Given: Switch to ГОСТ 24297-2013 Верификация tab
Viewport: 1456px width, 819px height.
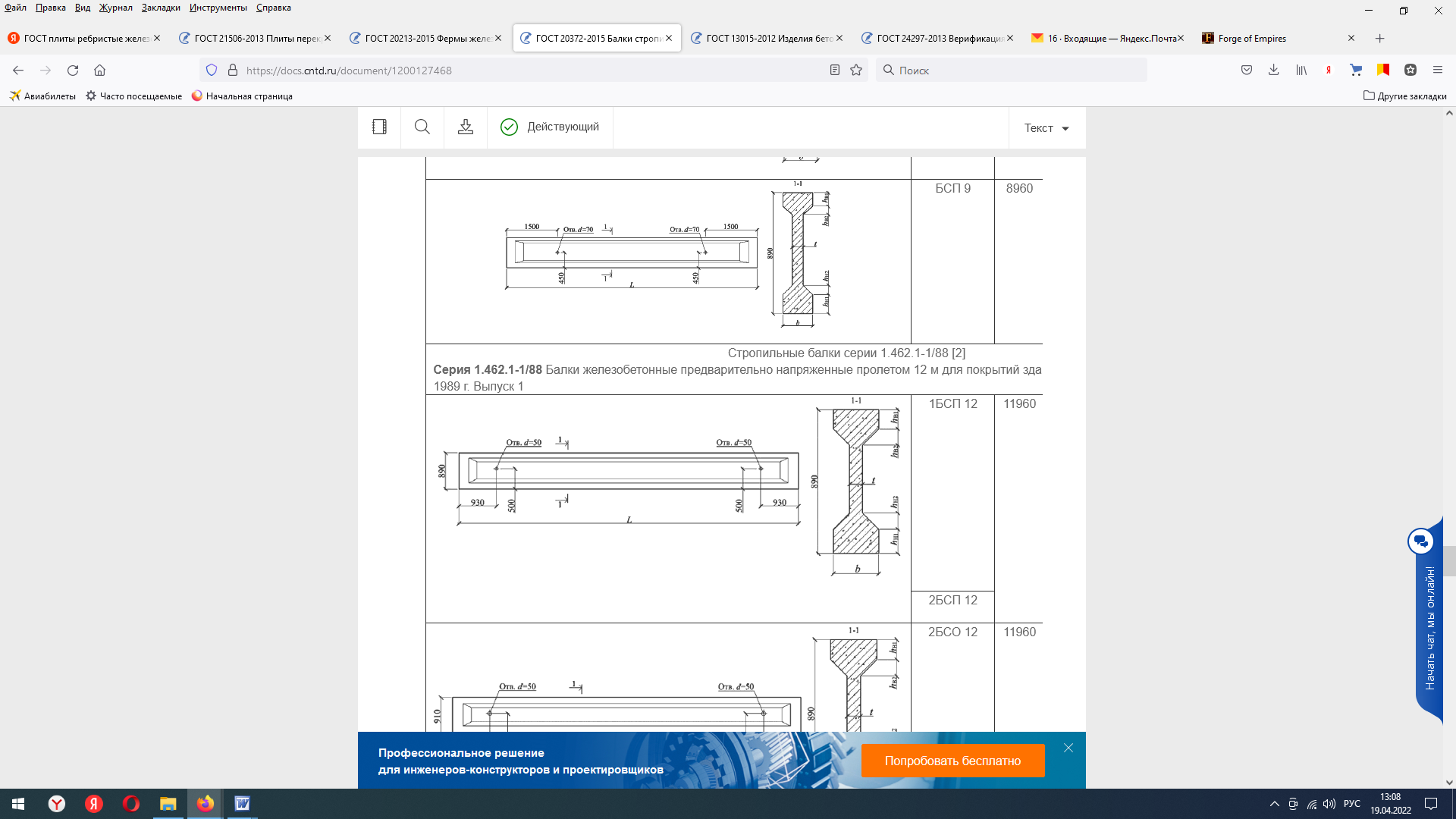Looking at the screenshot, I should point(937,39).
